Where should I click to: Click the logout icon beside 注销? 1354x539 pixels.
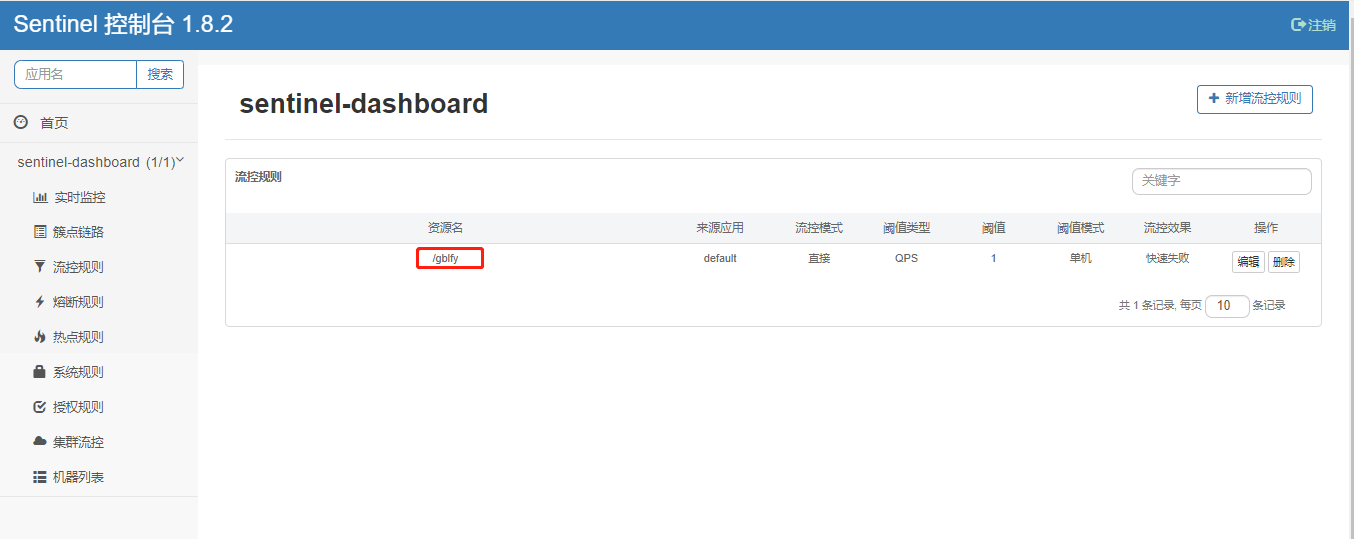[x=1298, y=25]
